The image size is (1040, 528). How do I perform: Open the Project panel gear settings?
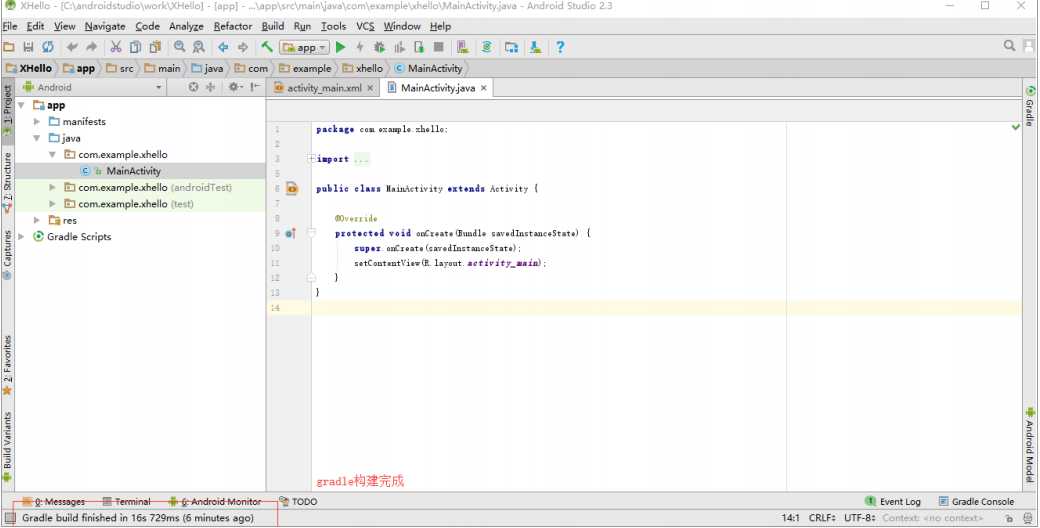pos(235,87)
